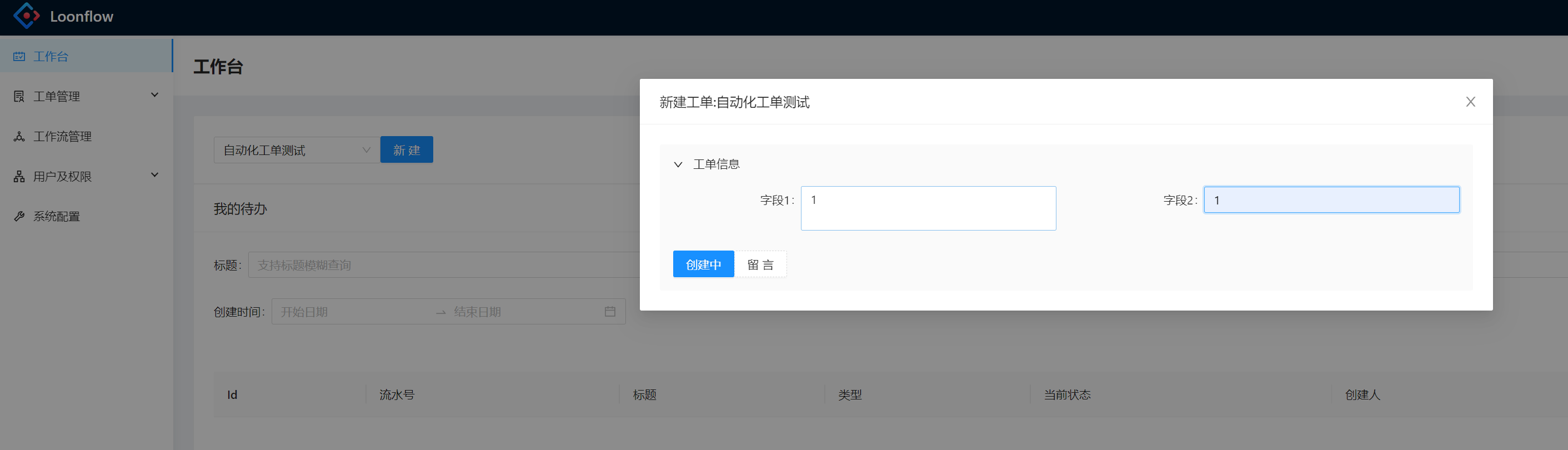Open the 工作台 menu item

(87, 56)
